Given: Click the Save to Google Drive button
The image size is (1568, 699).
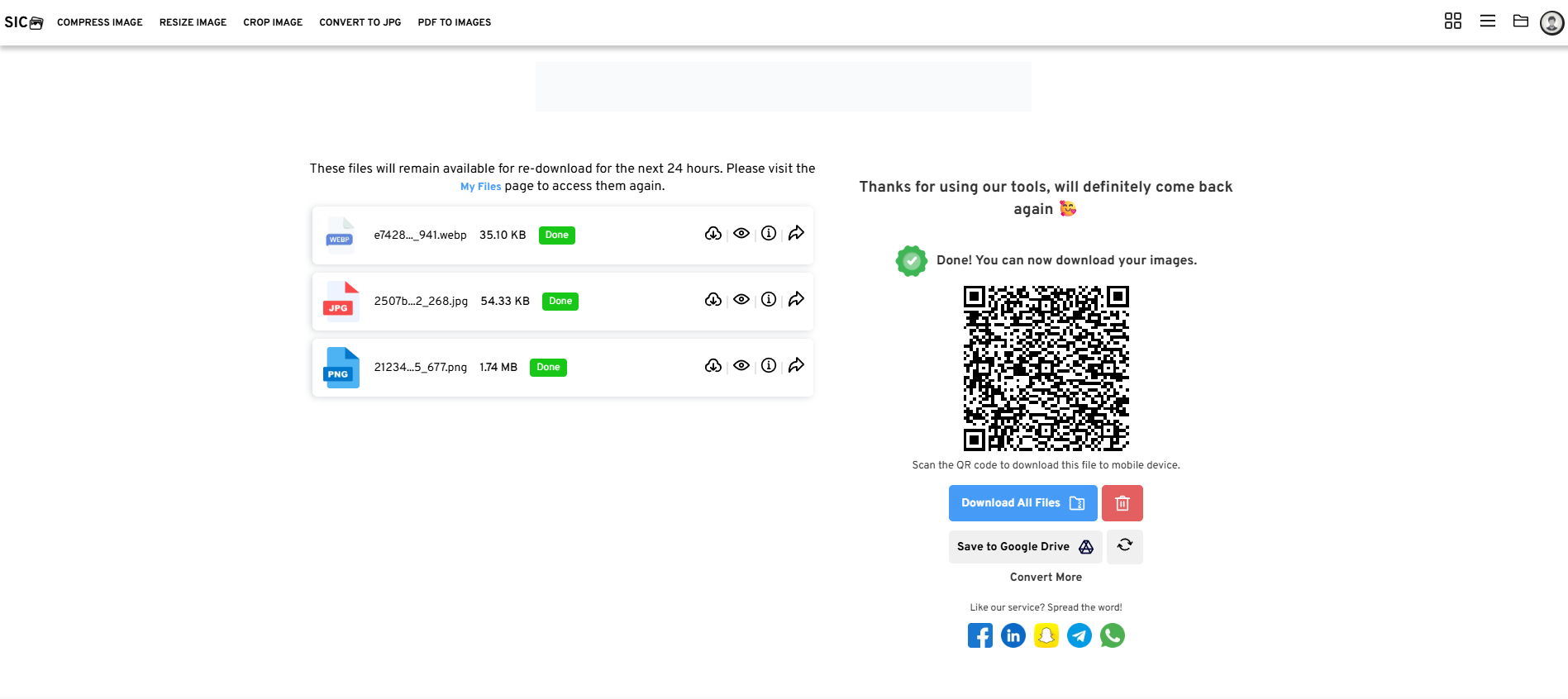Looking at the screenshot, I should tap(1026, 546).
